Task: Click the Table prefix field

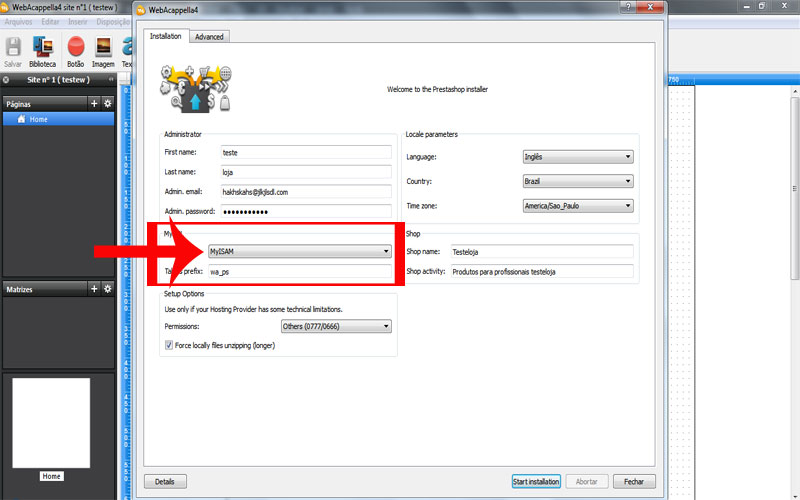Action: [300, 271]
